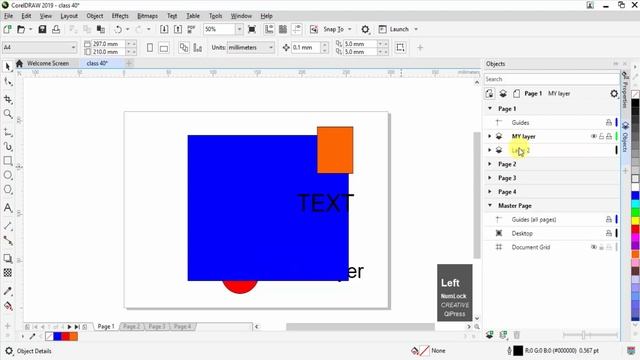The image size is (640, 360).
Task: Collapse the Master Page tree
Action: pyautogui.click(x=490, y=206)
